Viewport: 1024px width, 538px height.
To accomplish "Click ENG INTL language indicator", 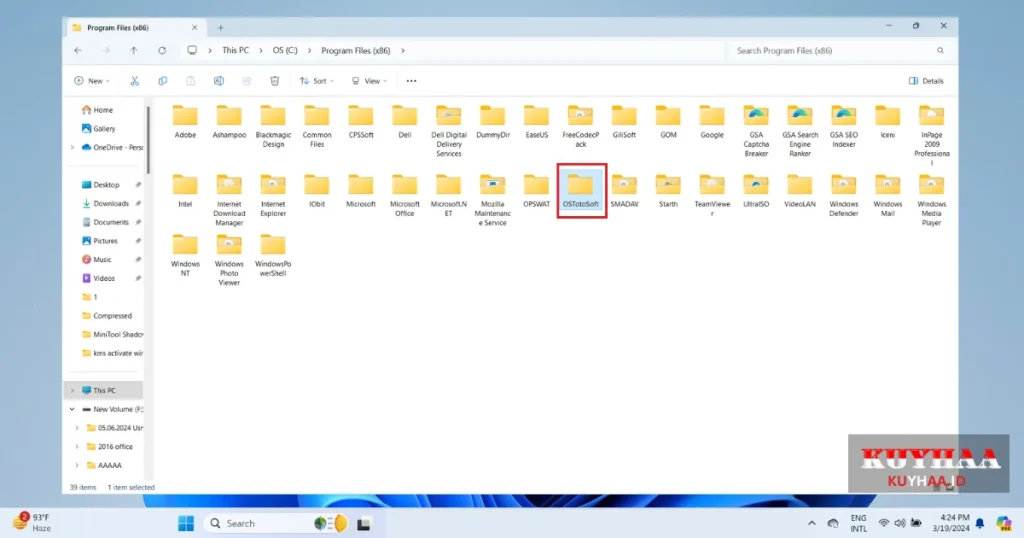I will click(858, 523).
